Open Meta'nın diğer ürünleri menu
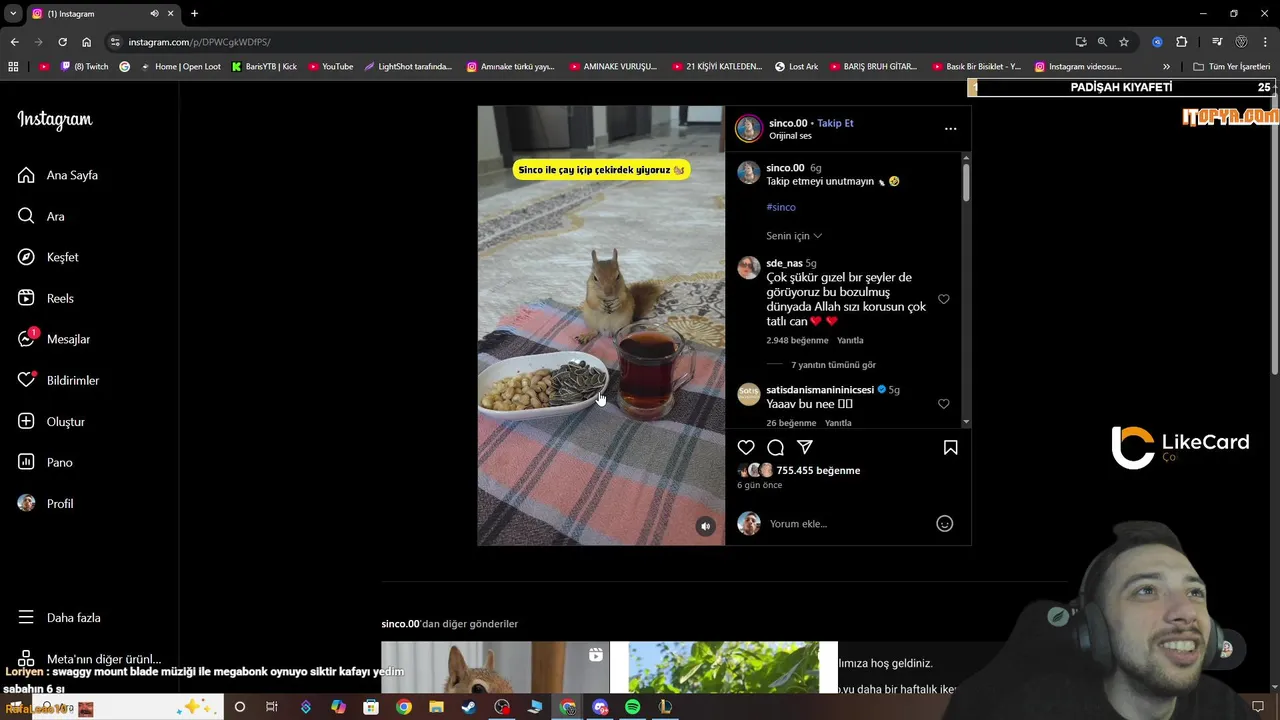 89,659
